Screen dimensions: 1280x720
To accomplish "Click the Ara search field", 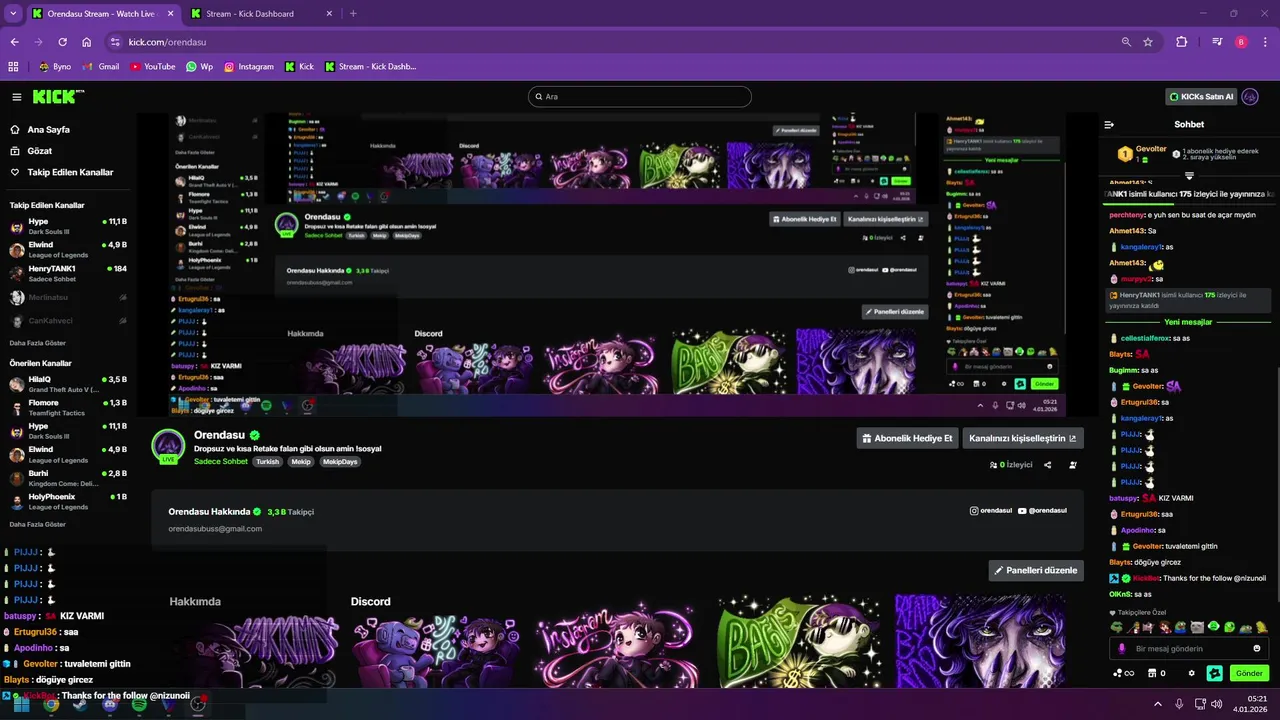I will pyautogui.click(x=640, y=97).
